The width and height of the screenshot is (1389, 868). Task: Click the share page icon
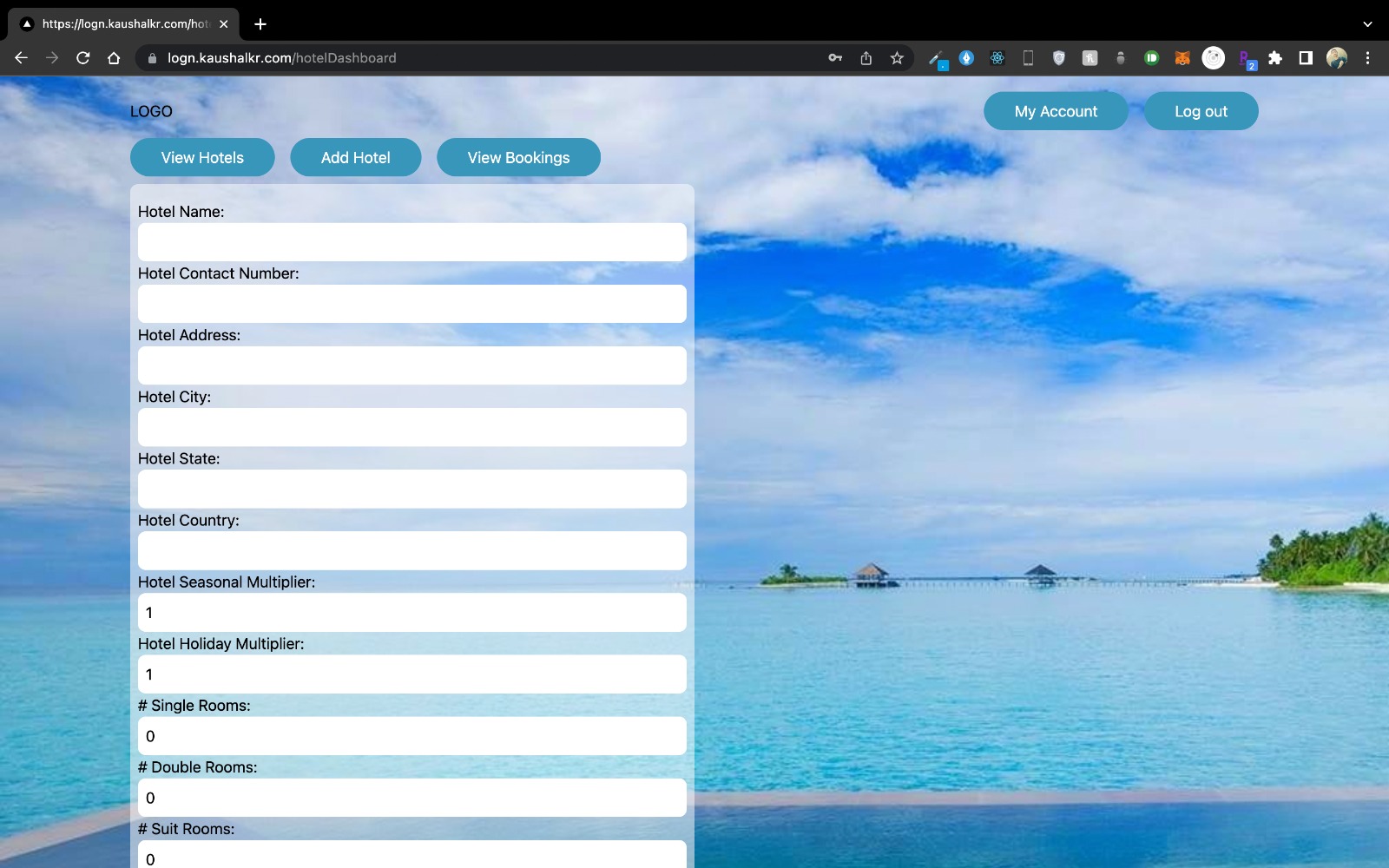[x=866, y=58]
